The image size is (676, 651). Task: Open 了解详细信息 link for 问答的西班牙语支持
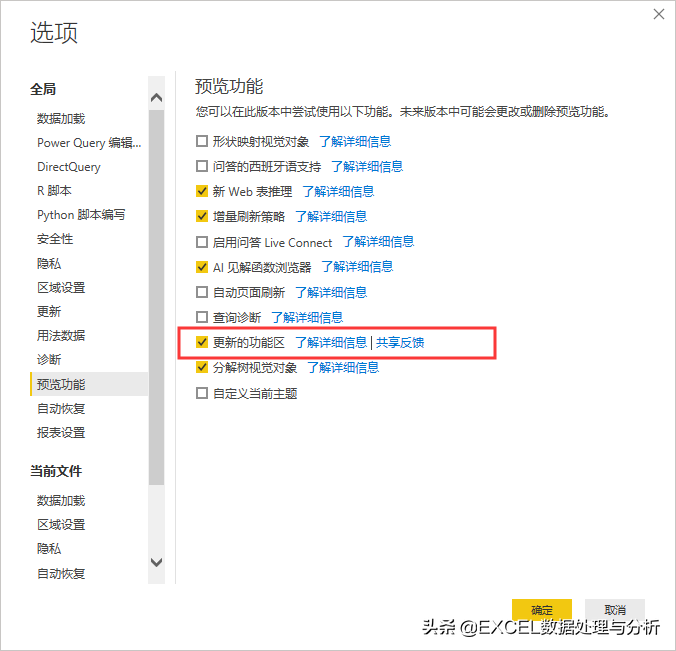[367, 166]
